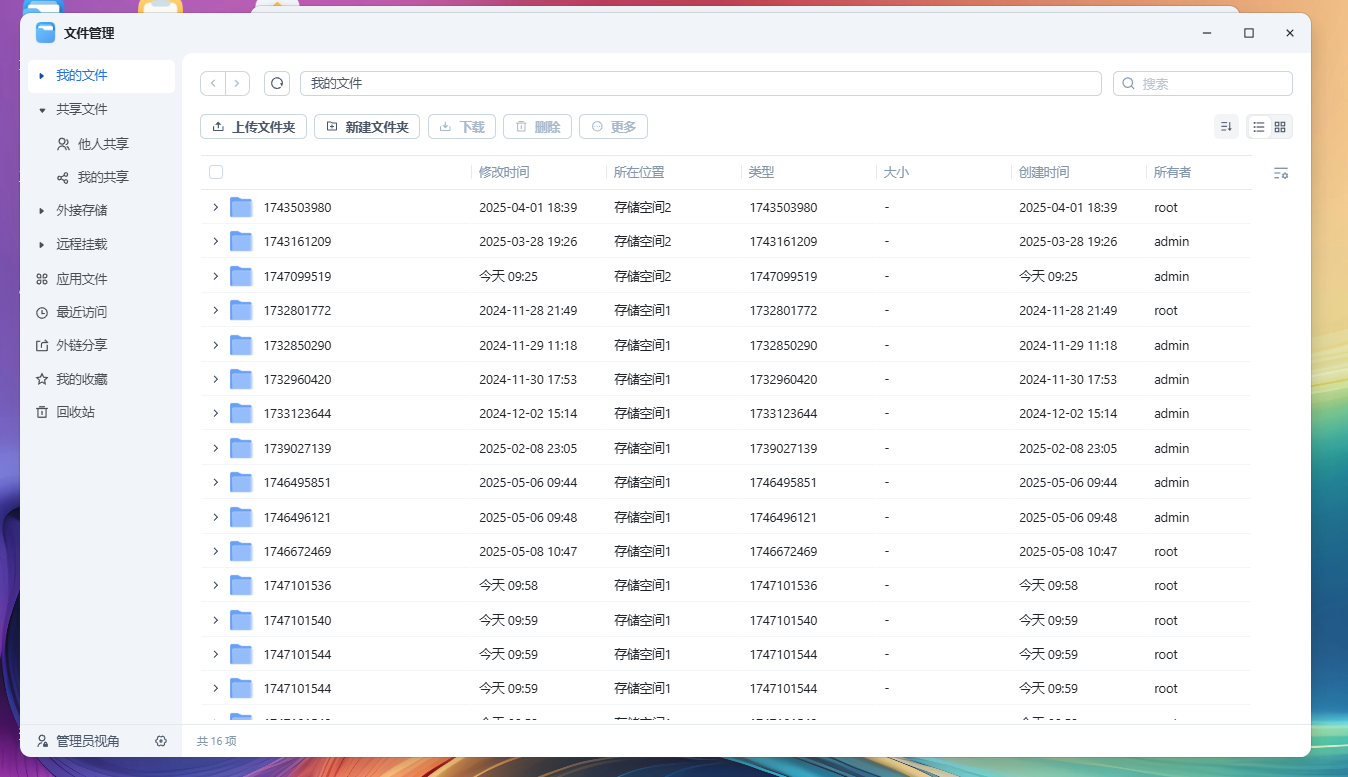Expand folder row 1743161209
The width and height of the screenshot is (1348, 777).
[215, 241]
